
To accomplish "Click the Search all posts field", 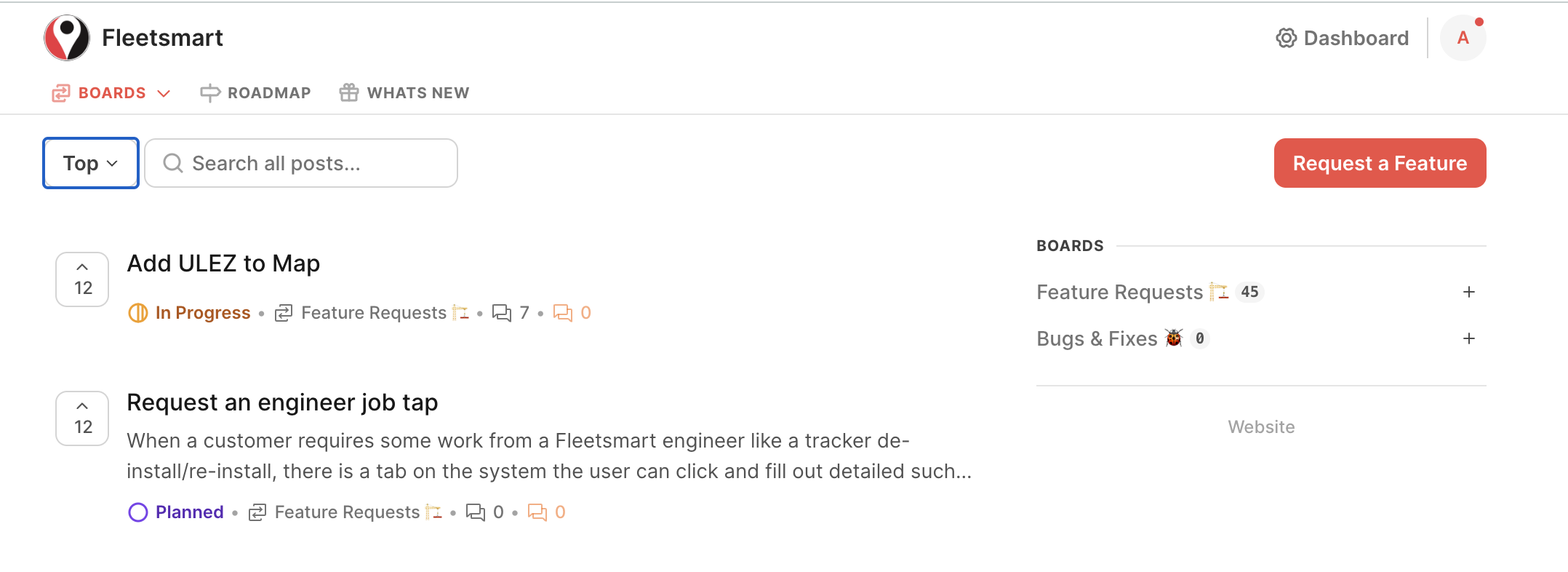I will tap(301, 163).
